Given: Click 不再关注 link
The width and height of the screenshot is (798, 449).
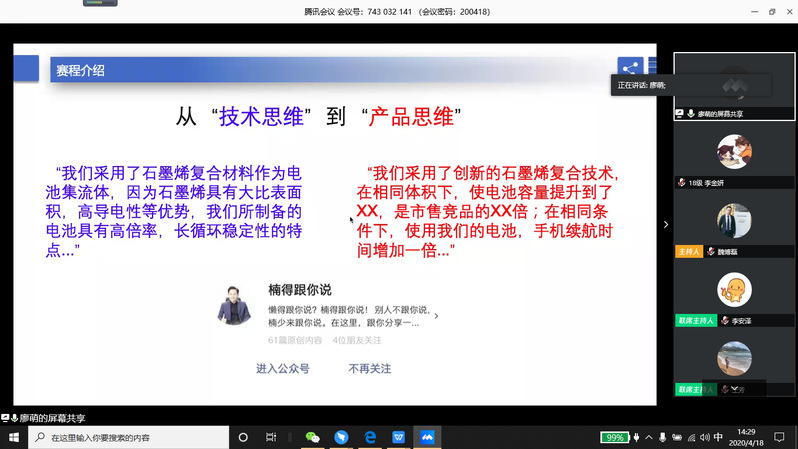Looking at the screenshot, I should tap(369, 369).
